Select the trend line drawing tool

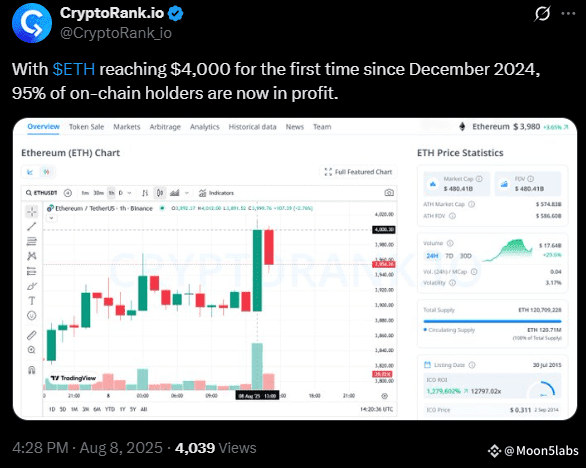(32, 226)
